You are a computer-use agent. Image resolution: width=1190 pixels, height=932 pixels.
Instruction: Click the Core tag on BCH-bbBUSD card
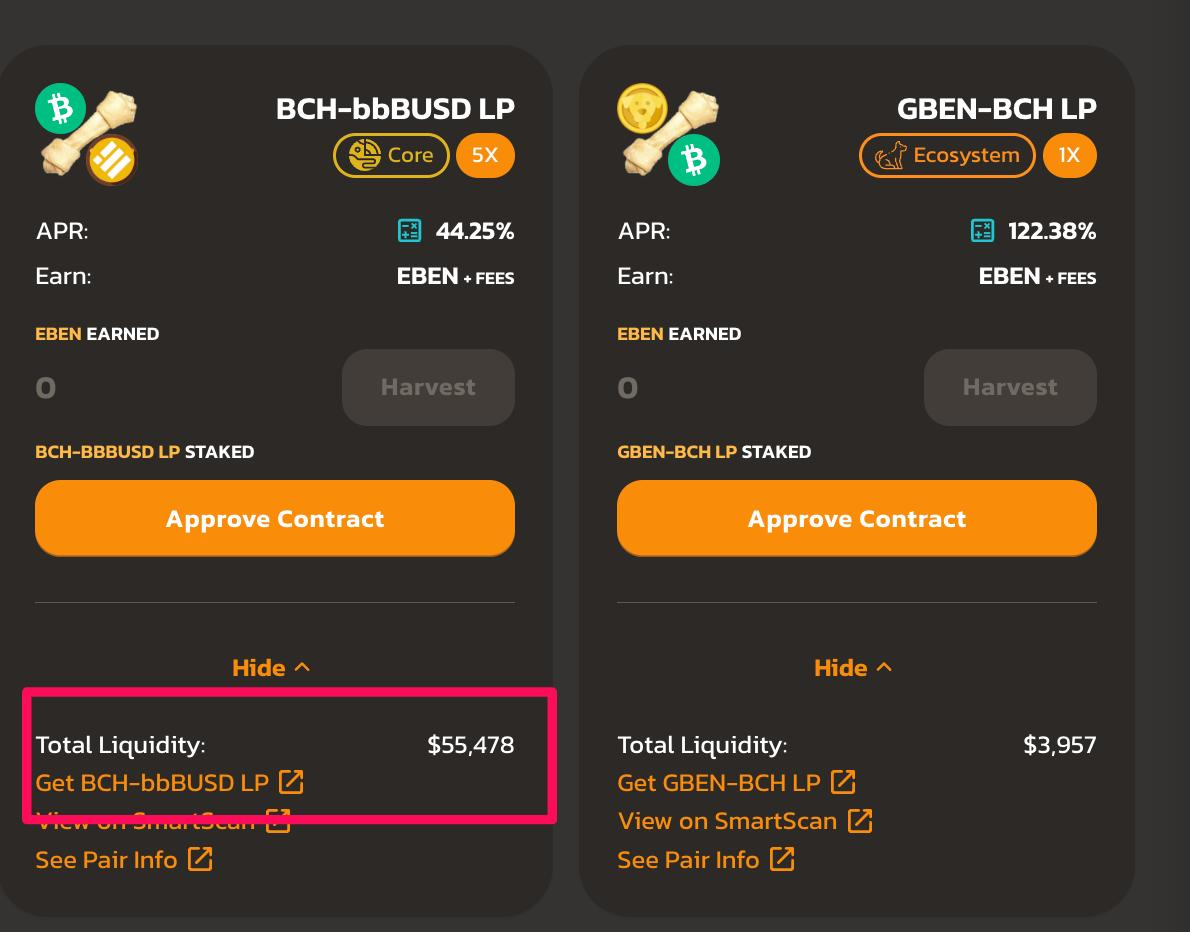click(392, 156)
